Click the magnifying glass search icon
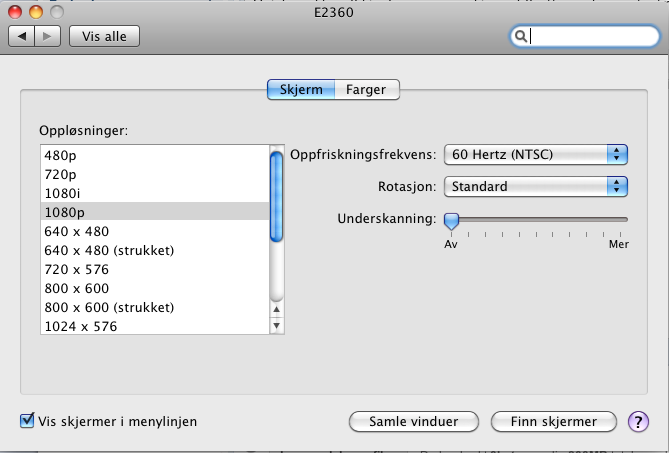The height and width of the screenshot is (453, 669). coord(521,36)
